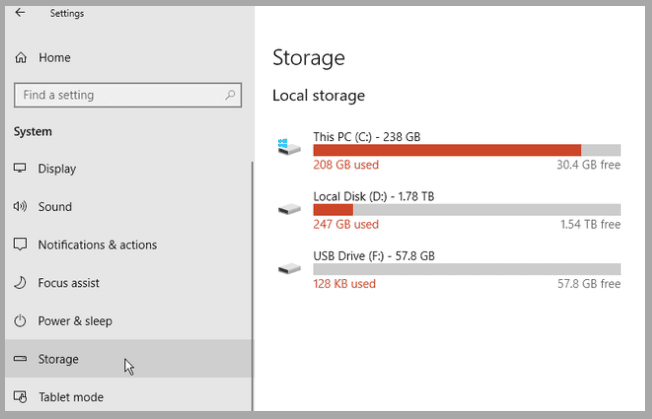
Task: Click the Storage drive icon in sidebar
Action: pos(20,359)
